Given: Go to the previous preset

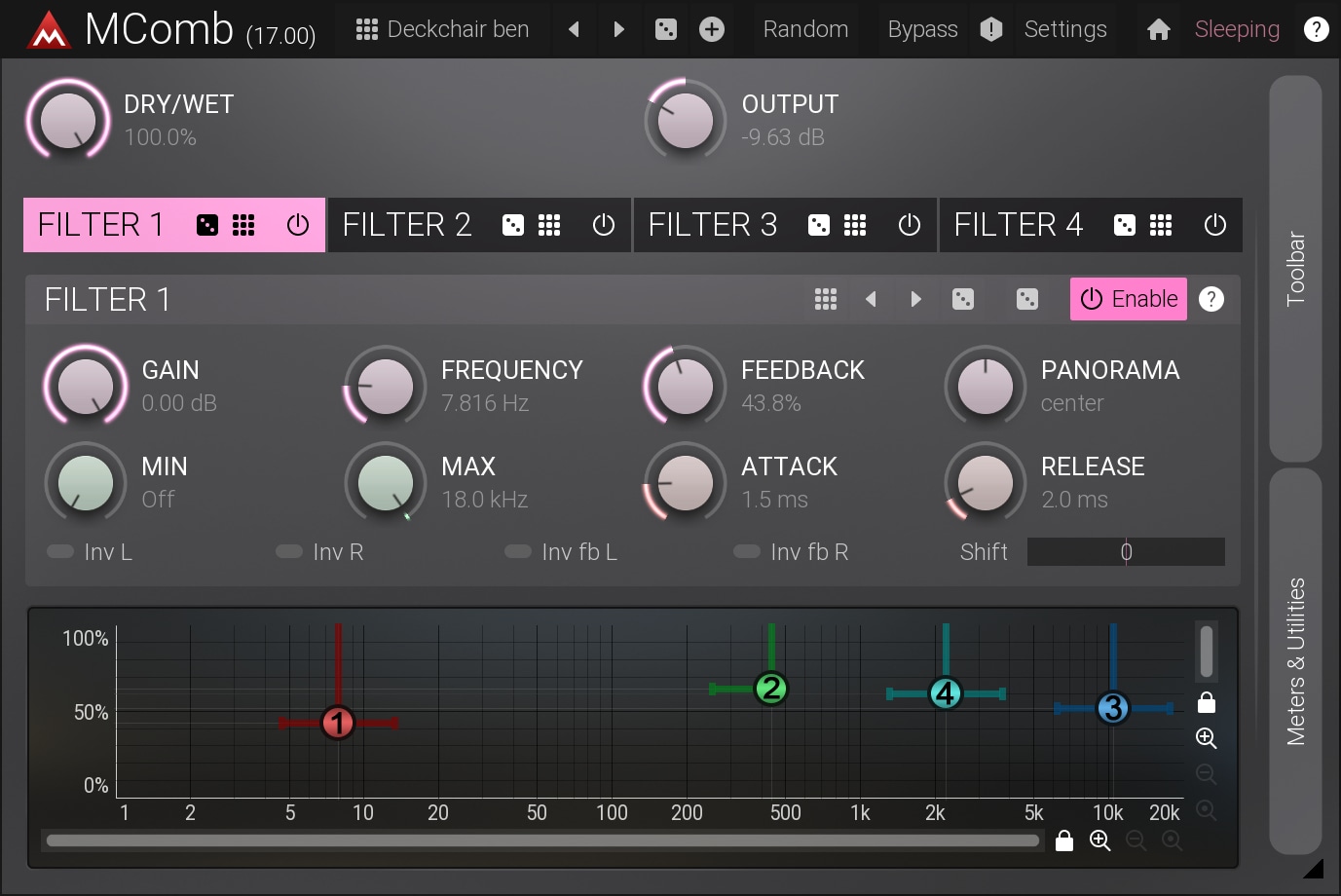Looking at the screenshot, I should coord(574,29).
